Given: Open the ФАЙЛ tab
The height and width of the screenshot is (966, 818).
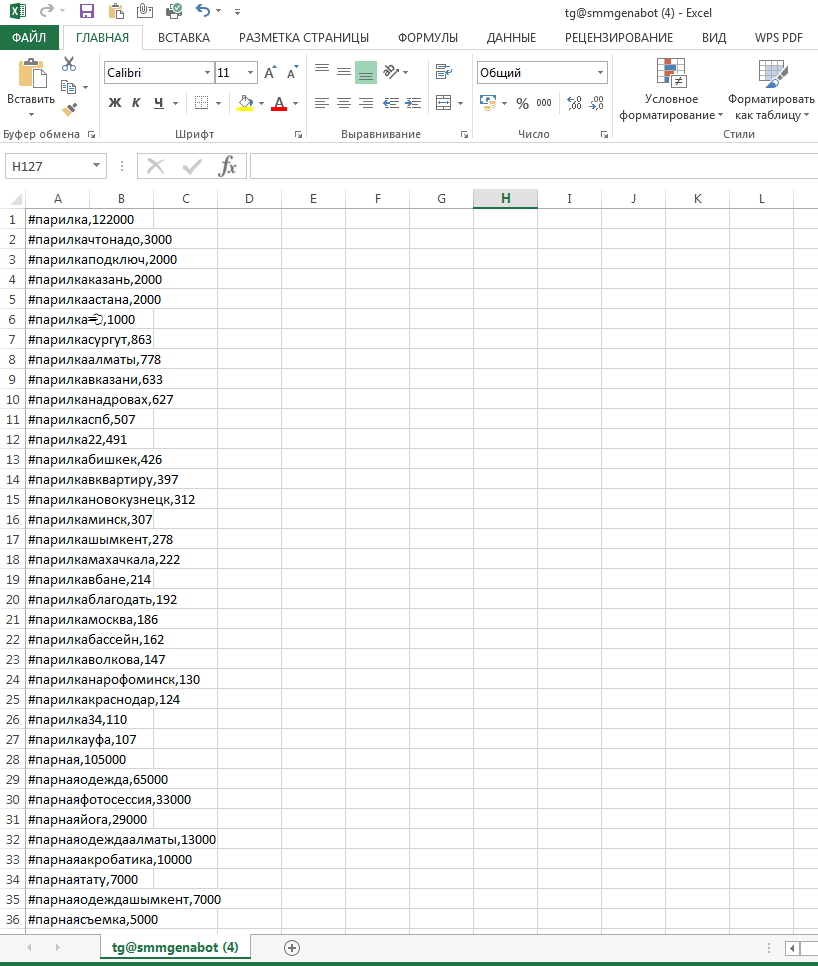Looking at the screenshot, I should [x=29, y=38].
